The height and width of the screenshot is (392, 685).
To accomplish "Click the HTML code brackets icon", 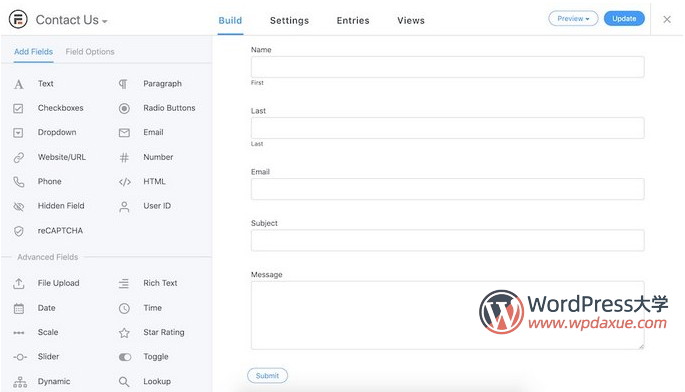I will (125, 182).
